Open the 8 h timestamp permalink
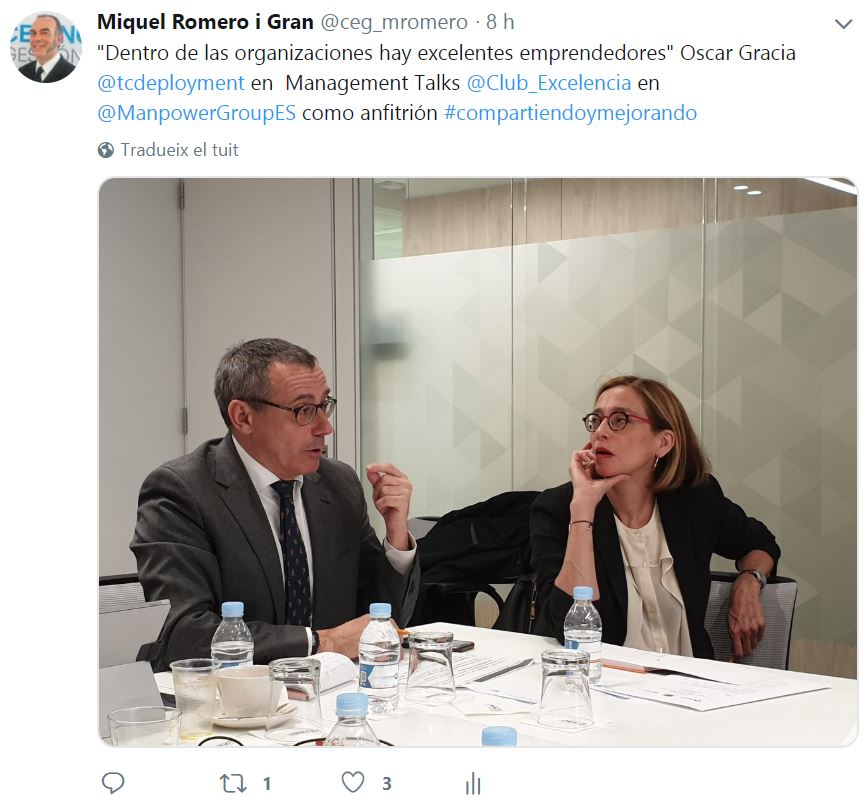The height and width of the screenshot is (805, 864). pyautogui.click(x=500, y=22)
